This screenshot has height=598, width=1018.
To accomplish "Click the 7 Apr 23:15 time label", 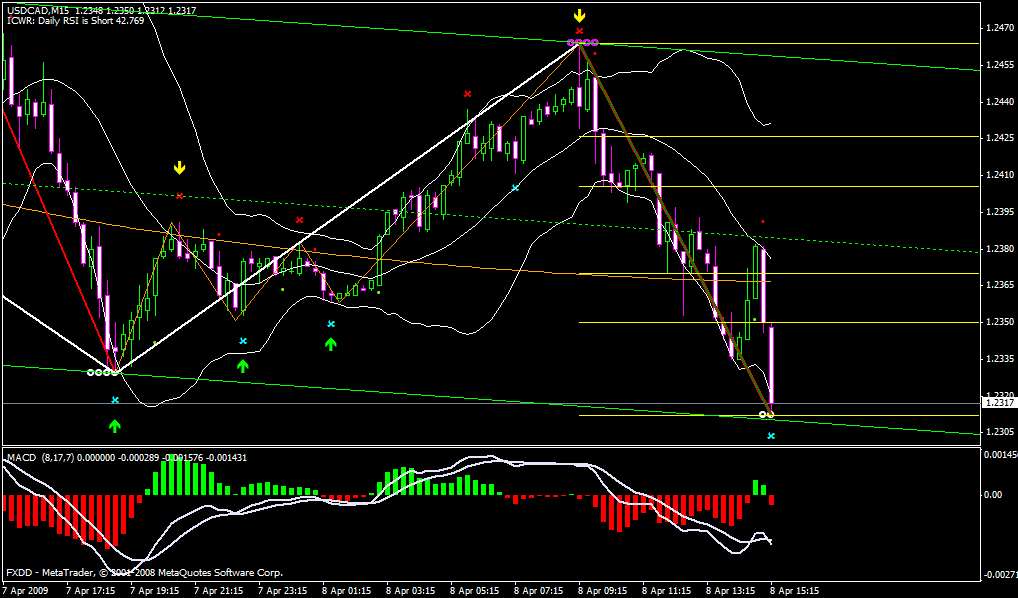I will pos(281,592).
